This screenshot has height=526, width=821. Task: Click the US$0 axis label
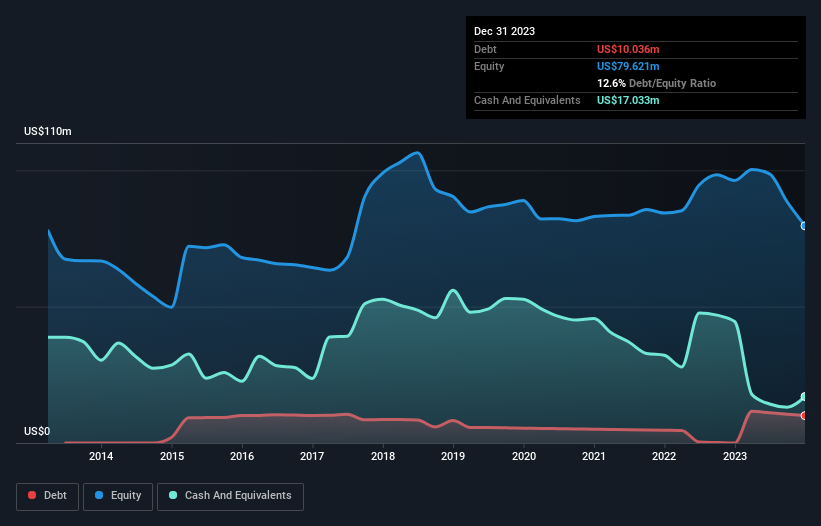coord(37,431)
